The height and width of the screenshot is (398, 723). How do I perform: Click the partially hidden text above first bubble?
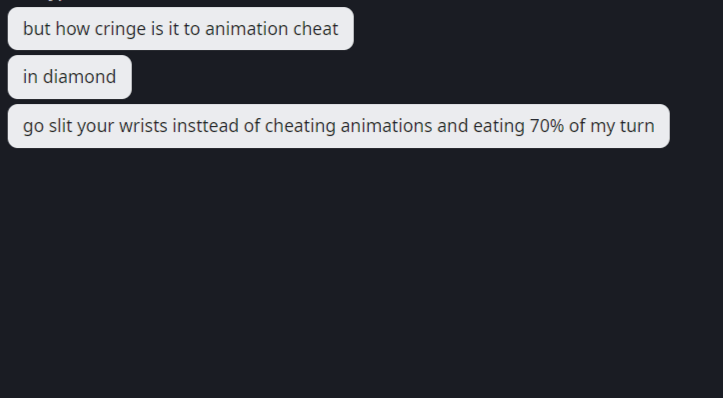[55, 1]
